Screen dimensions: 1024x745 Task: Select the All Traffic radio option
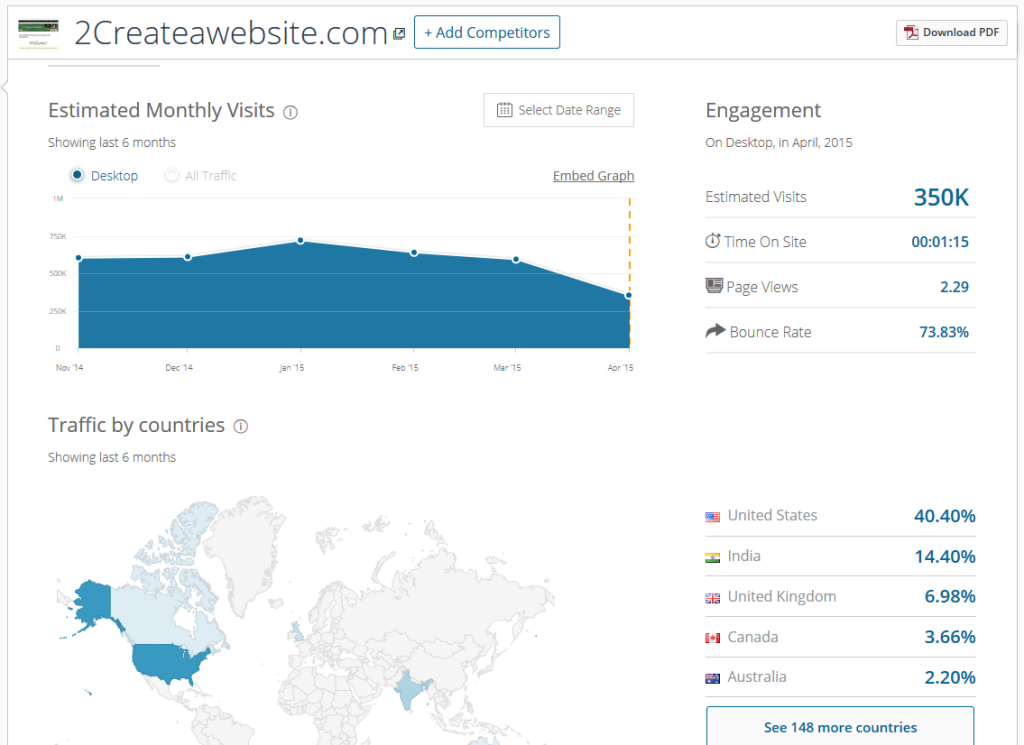[172, 175]
